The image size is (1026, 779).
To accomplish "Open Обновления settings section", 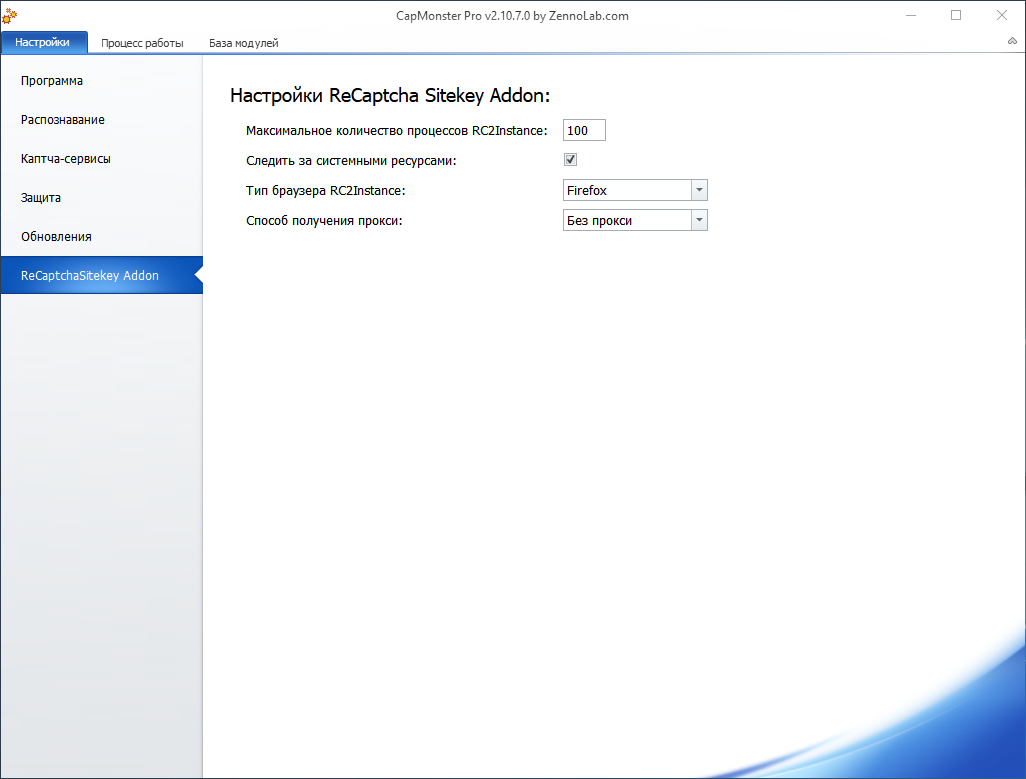I will 101,237.
